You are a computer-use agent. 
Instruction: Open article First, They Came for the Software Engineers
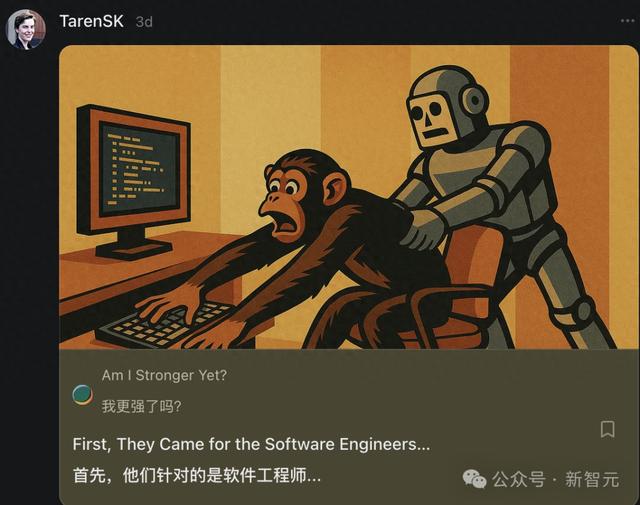[x=251, y=444]
